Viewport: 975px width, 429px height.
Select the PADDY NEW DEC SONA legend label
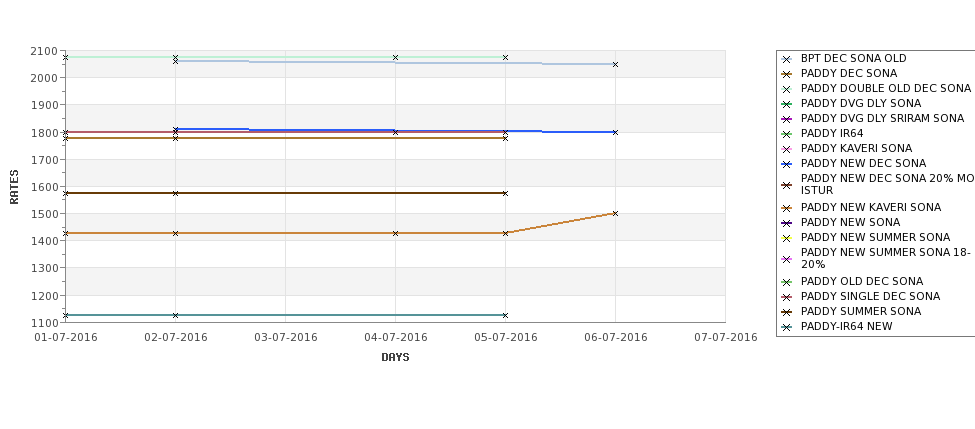(863, 163)
